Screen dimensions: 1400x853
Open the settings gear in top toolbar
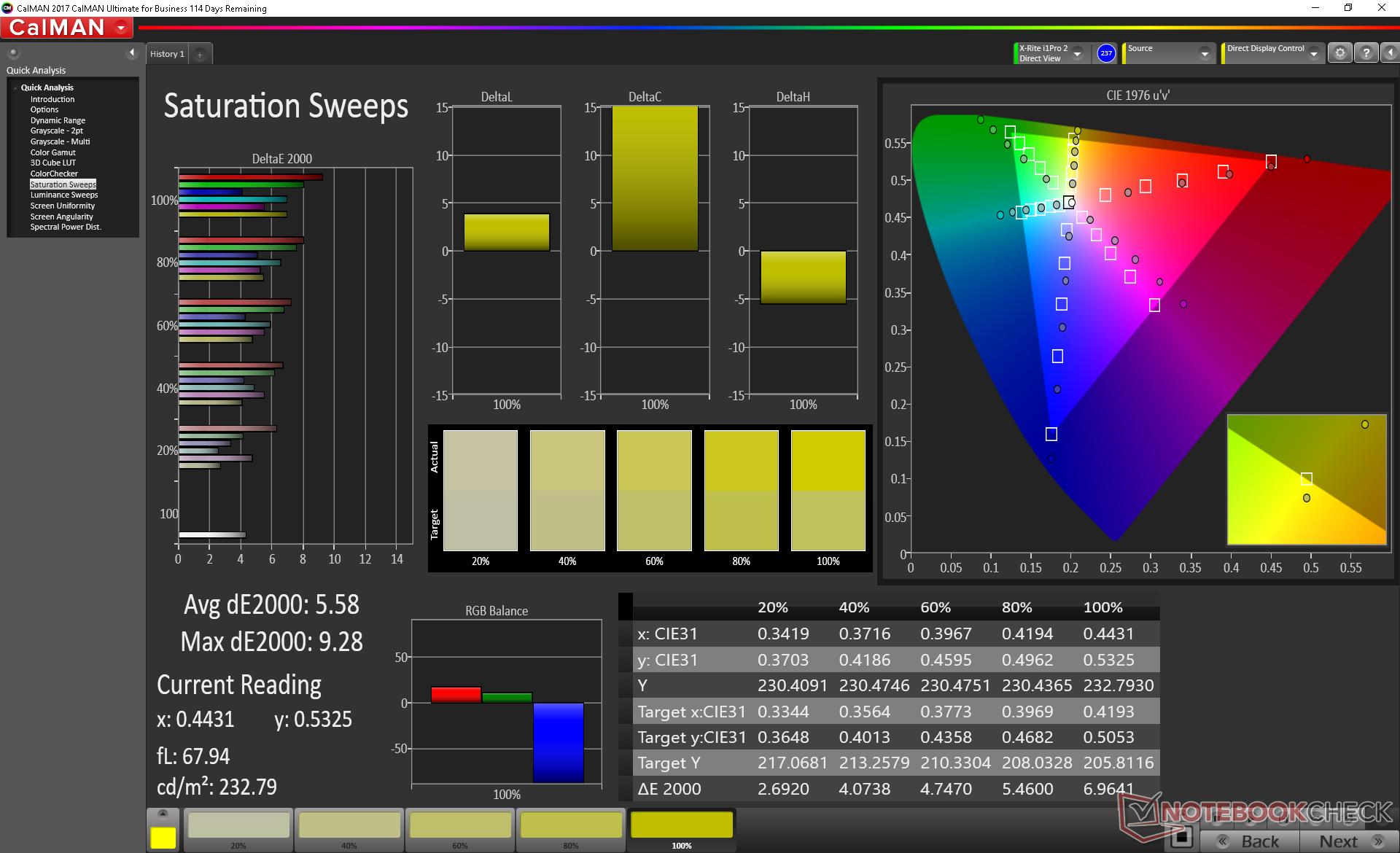click(x=1339, y=53)
